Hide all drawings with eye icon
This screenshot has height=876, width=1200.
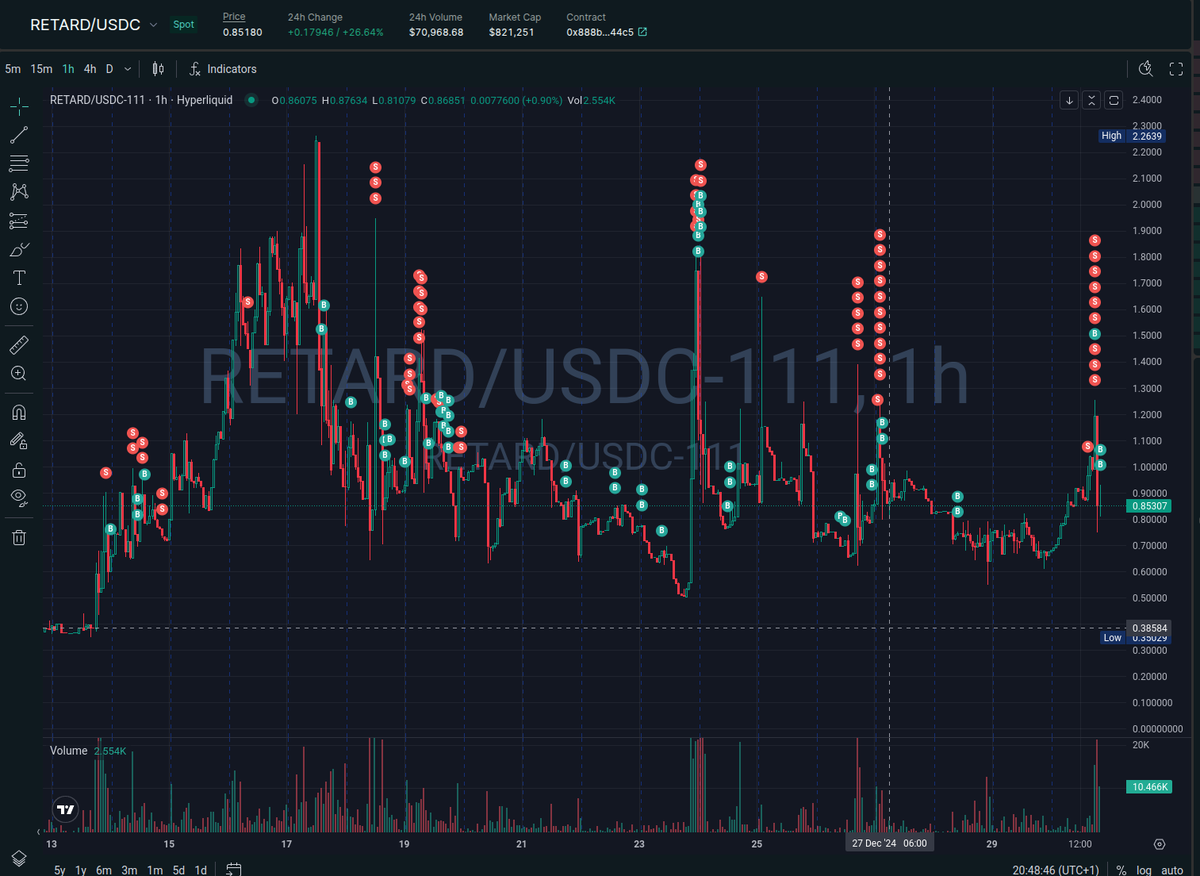18,497
